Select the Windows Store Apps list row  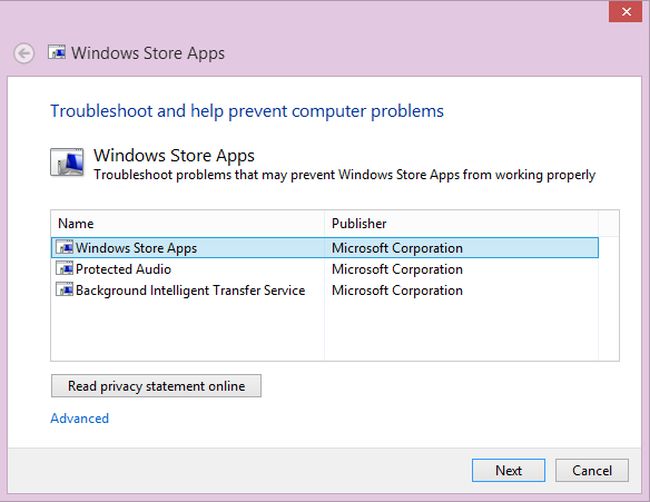coord(325,247)
